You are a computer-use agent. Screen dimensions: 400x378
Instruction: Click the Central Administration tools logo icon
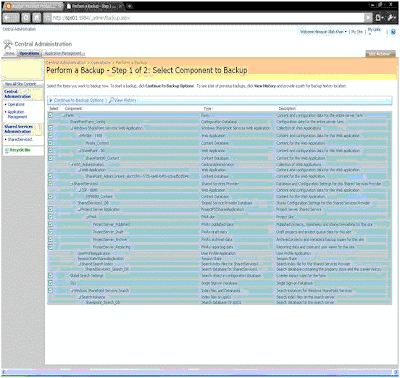pos(8,44)
